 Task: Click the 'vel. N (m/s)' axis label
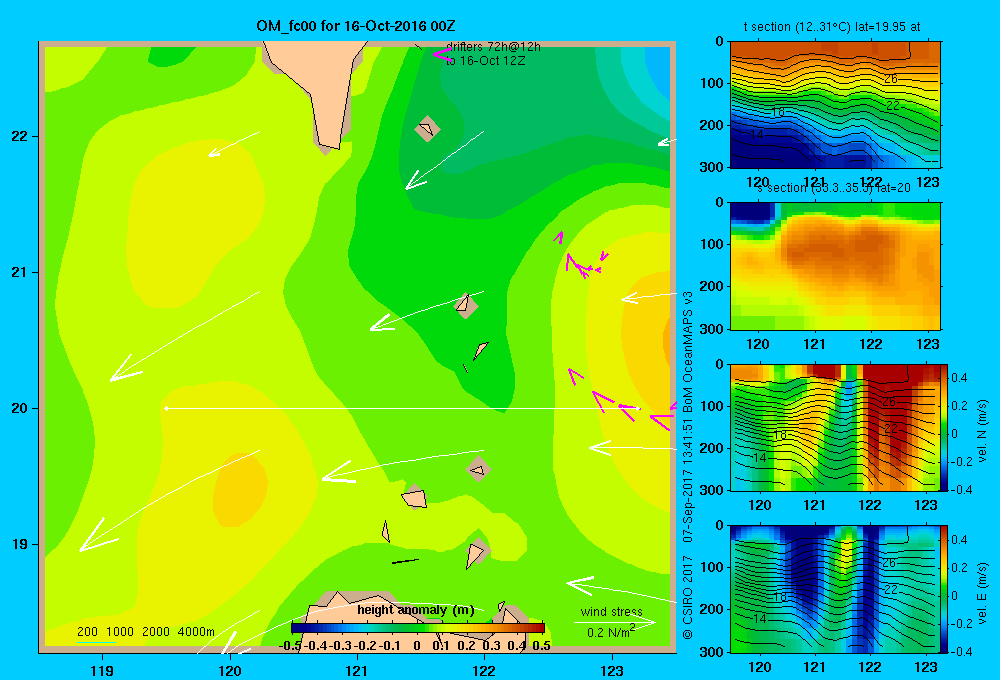(982, 431)
